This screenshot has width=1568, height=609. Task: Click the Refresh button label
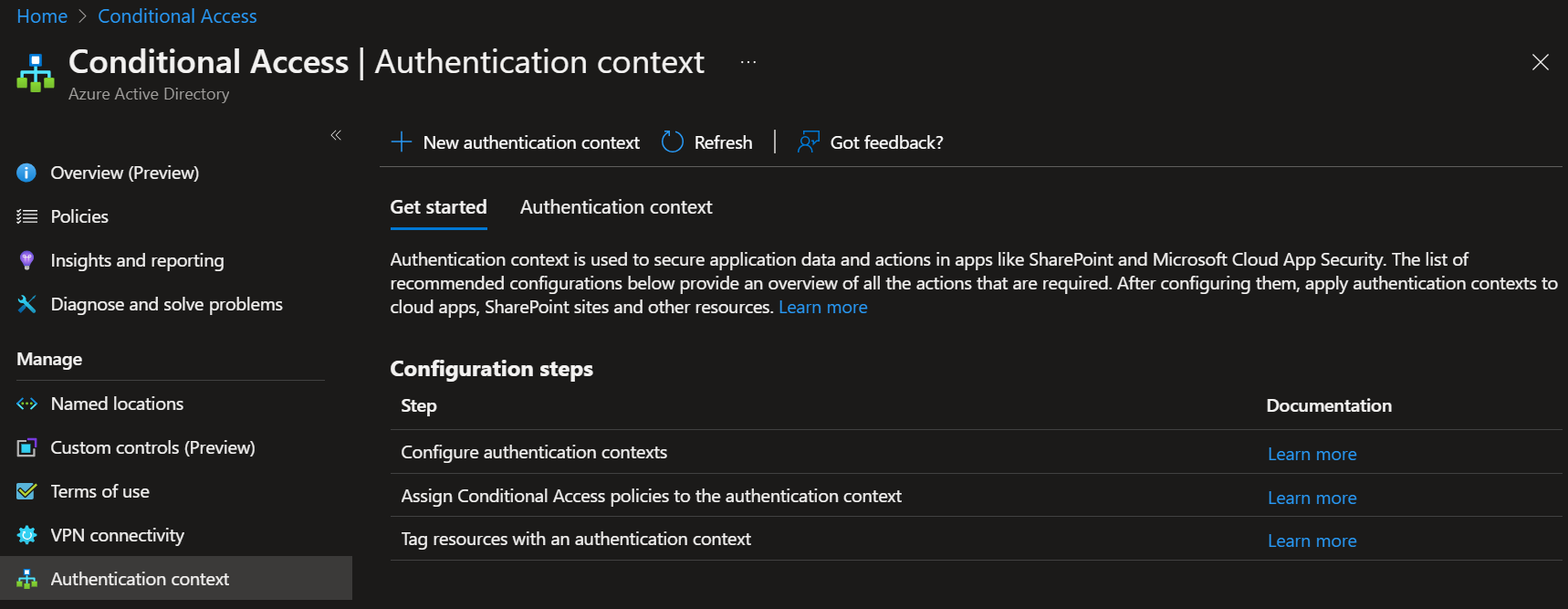(x=723, y=142)
